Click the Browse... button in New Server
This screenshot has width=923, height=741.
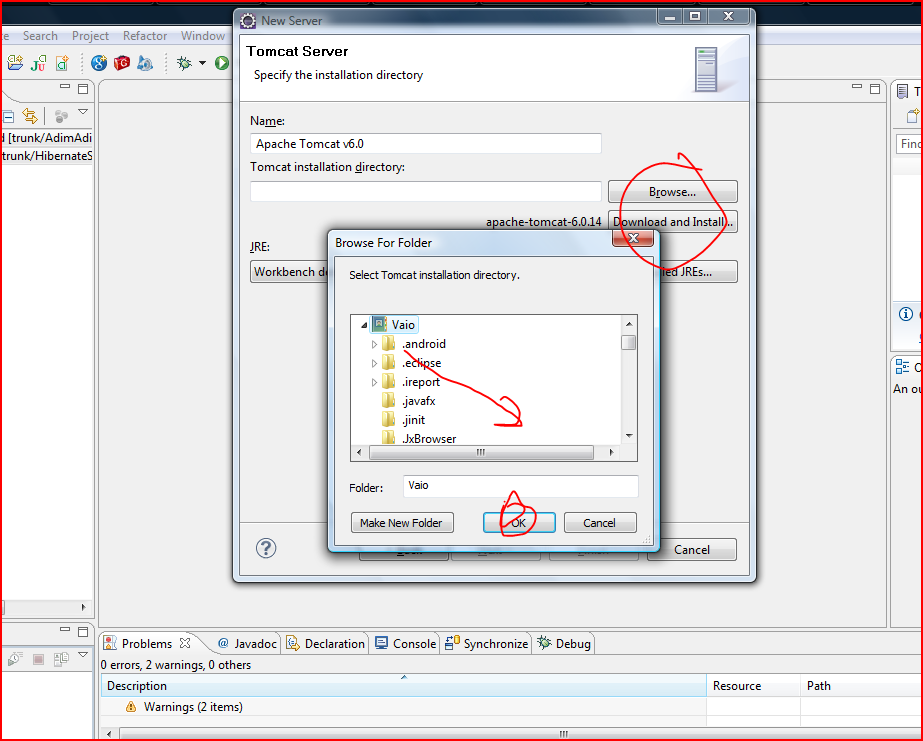tap(672, 192)
